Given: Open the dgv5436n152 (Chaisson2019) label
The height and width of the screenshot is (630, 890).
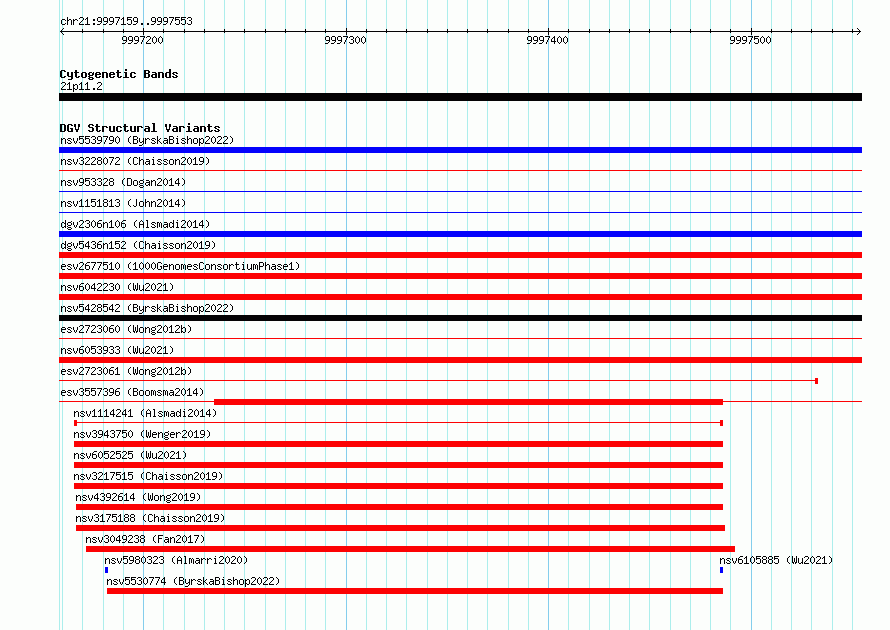Looking at the screenshot, I should click(138, 245).
